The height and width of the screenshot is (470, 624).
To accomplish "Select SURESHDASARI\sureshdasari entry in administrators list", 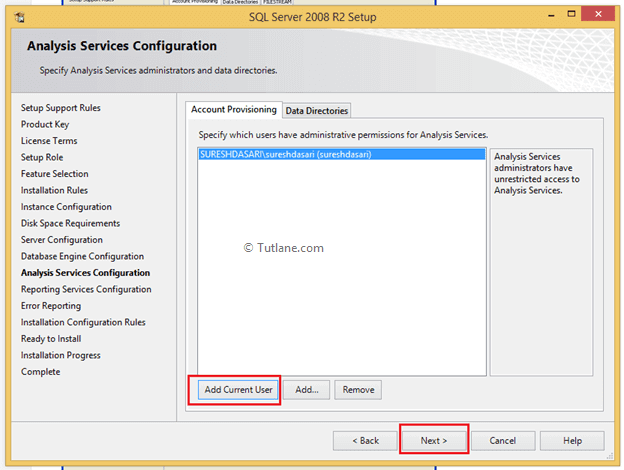I will (x=342, y=154).
